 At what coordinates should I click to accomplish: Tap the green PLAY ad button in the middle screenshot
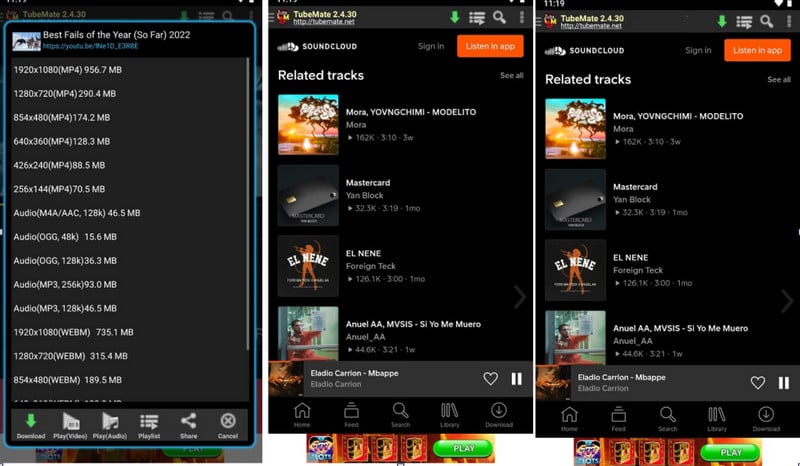click(463, 448)
